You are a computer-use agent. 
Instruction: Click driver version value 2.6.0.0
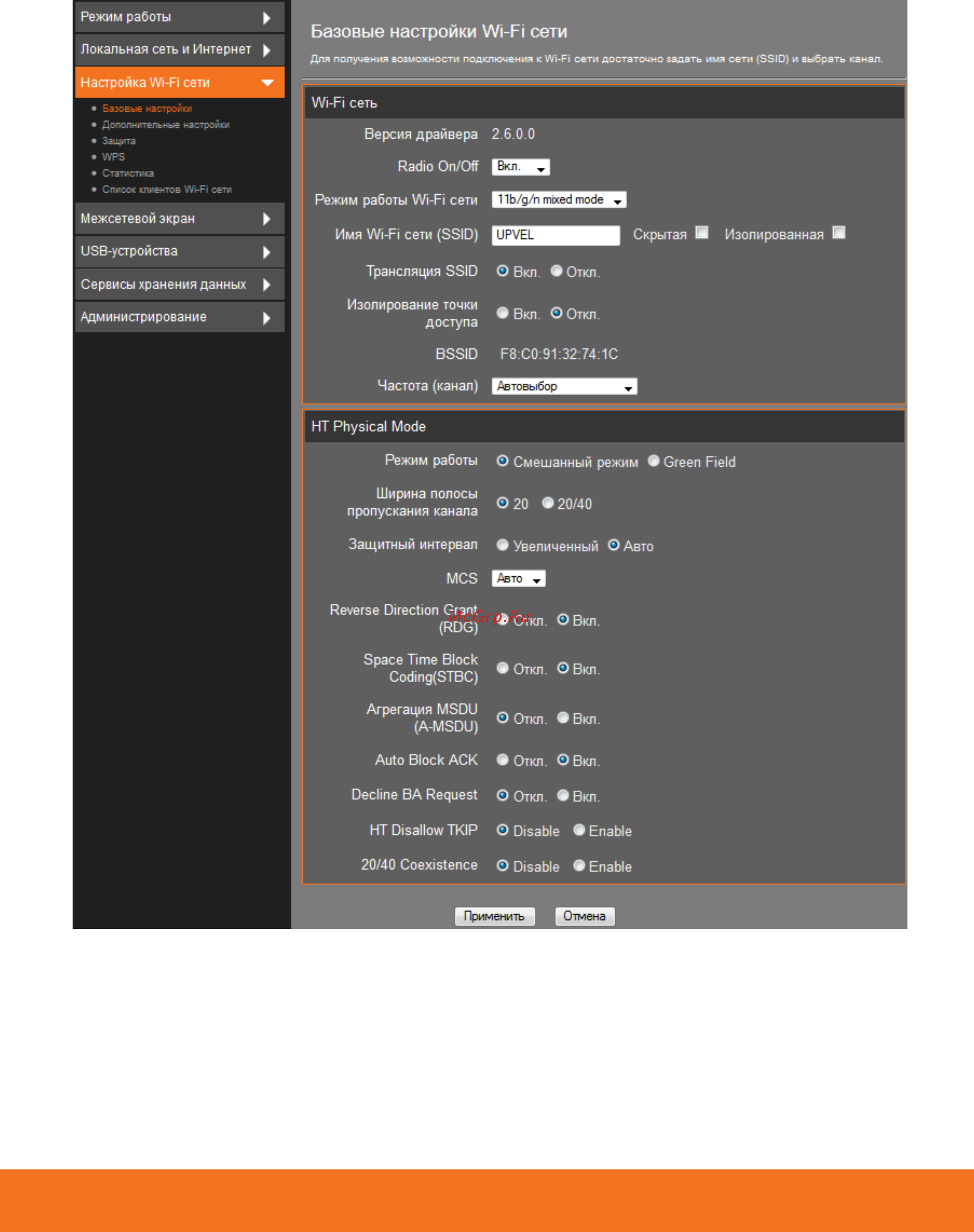pos(513,134)
